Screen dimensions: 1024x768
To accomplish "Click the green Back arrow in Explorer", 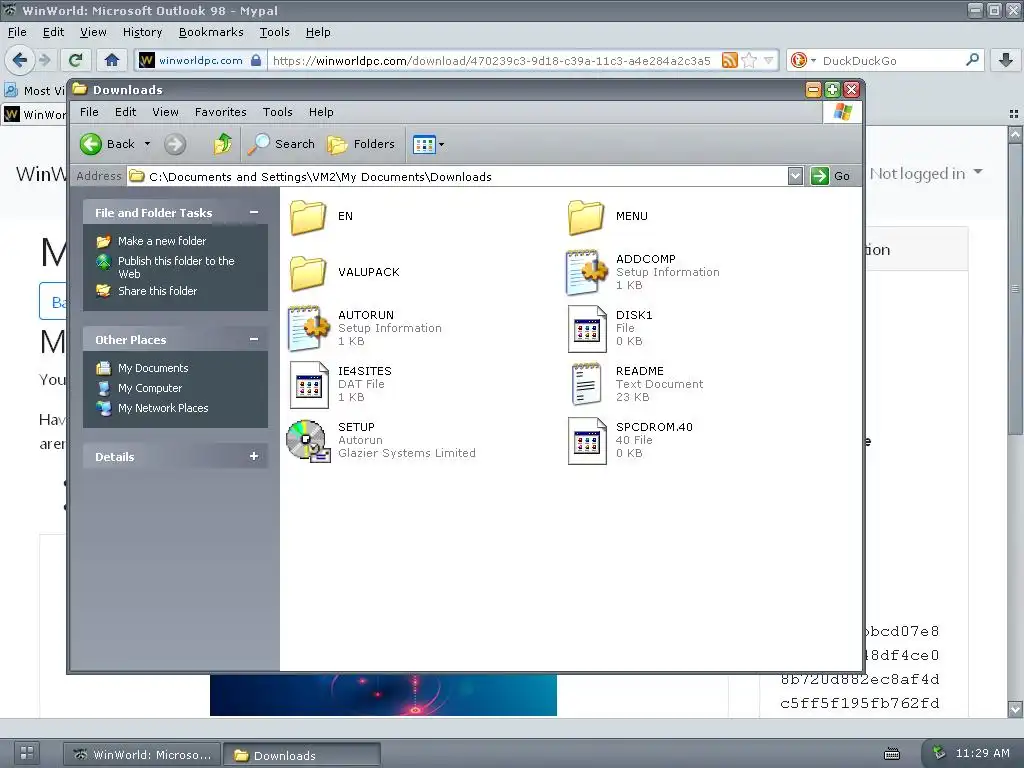I will [x=91, y=144].
